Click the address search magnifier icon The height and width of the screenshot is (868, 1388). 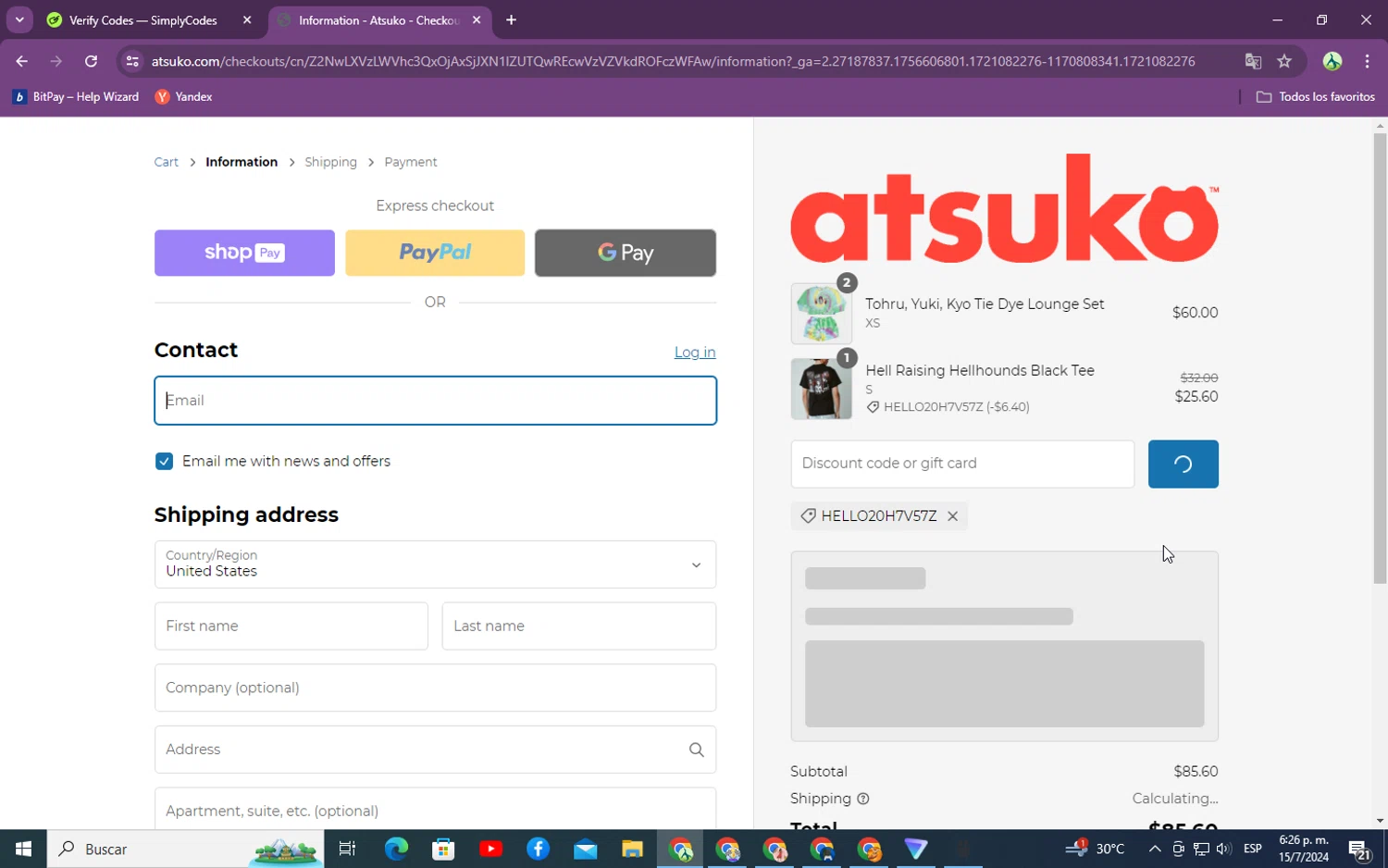697,750
